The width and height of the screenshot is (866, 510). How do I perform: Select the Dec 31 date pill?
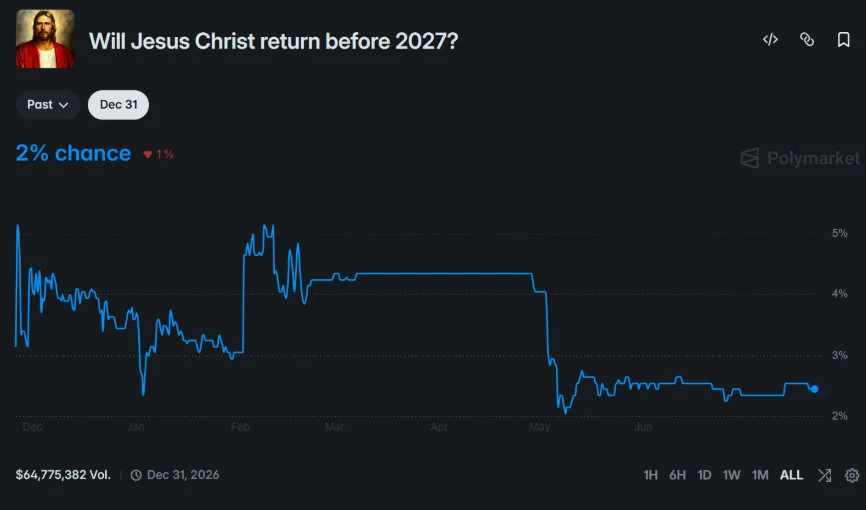118,104
